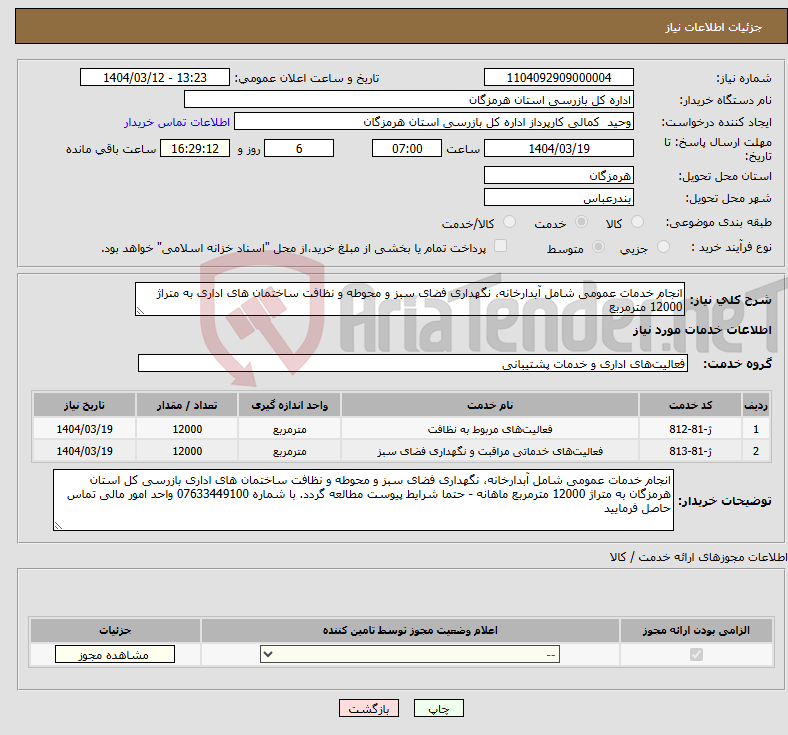Click the delivery city field بندرعباس

point(558,197)
